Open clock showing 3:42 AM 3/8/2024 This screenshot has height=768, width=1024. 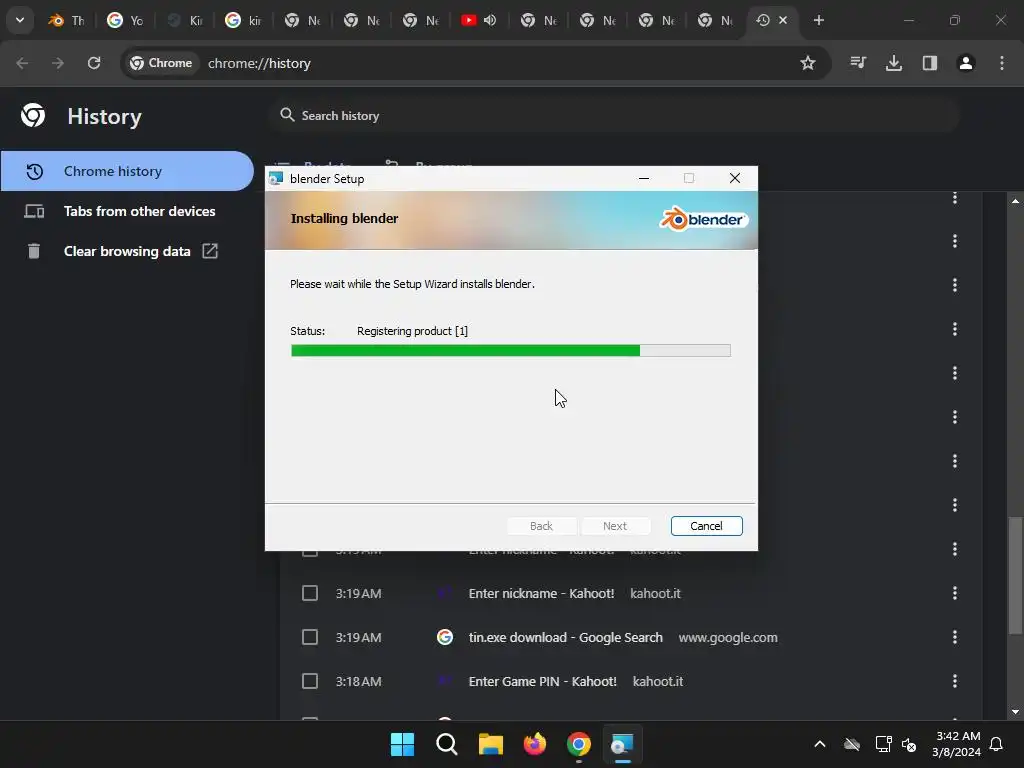point(957,744)
